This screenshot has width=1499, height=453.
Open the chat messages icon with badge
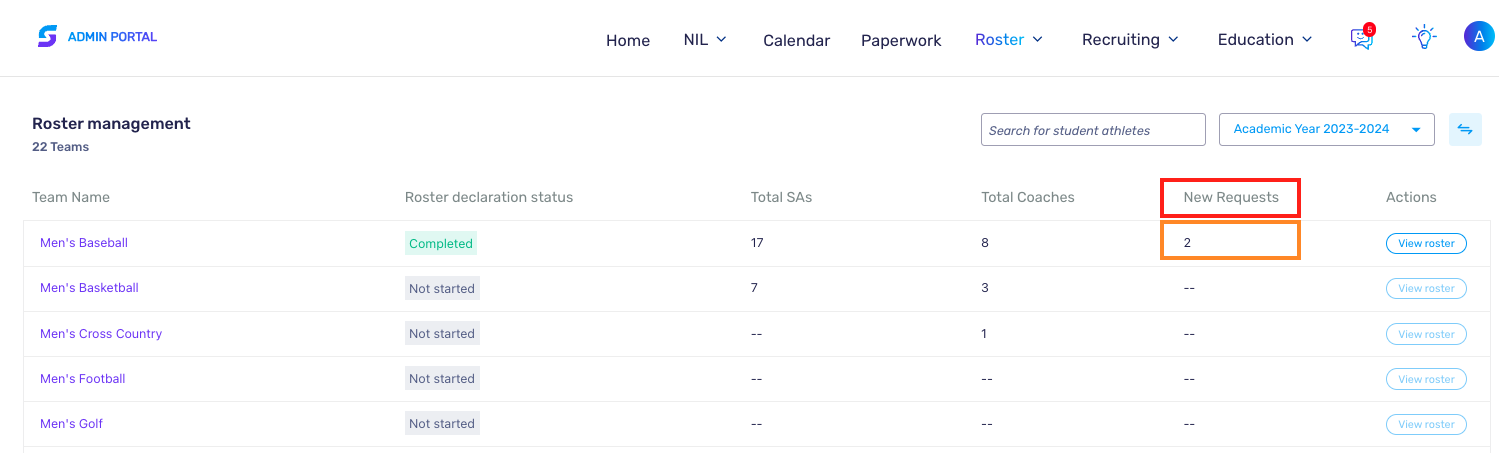(x=1362, y=38)
